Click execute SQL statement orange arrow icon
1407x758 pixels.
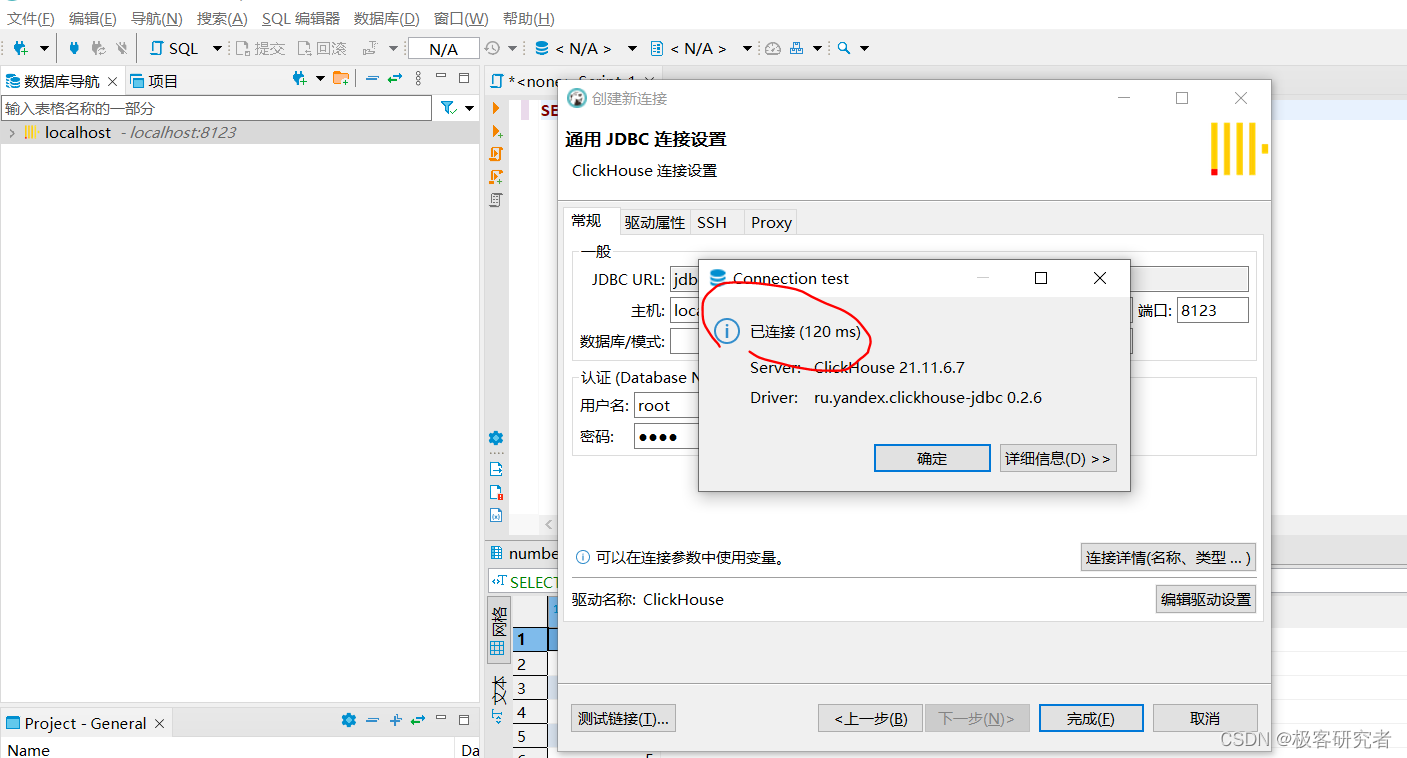[x=496, y=108]
